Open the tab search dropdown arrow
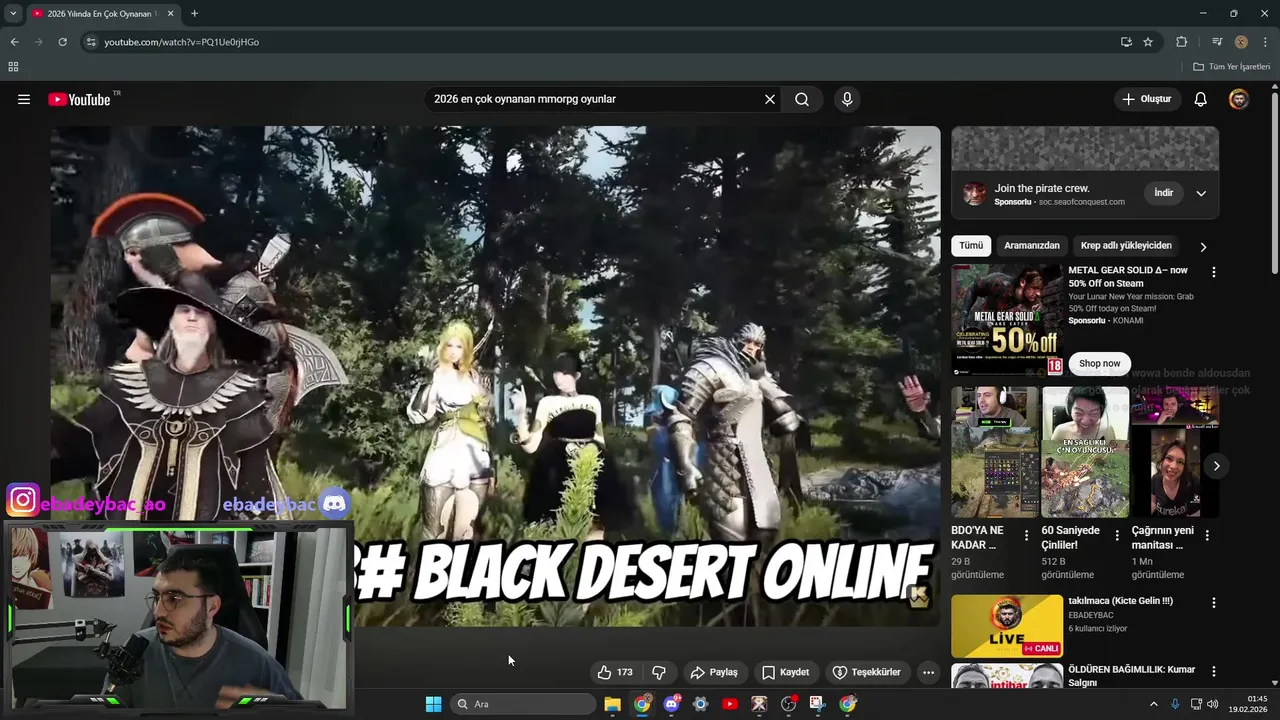Viewport: 1280px width, 720px height. (x=13, y=14)
